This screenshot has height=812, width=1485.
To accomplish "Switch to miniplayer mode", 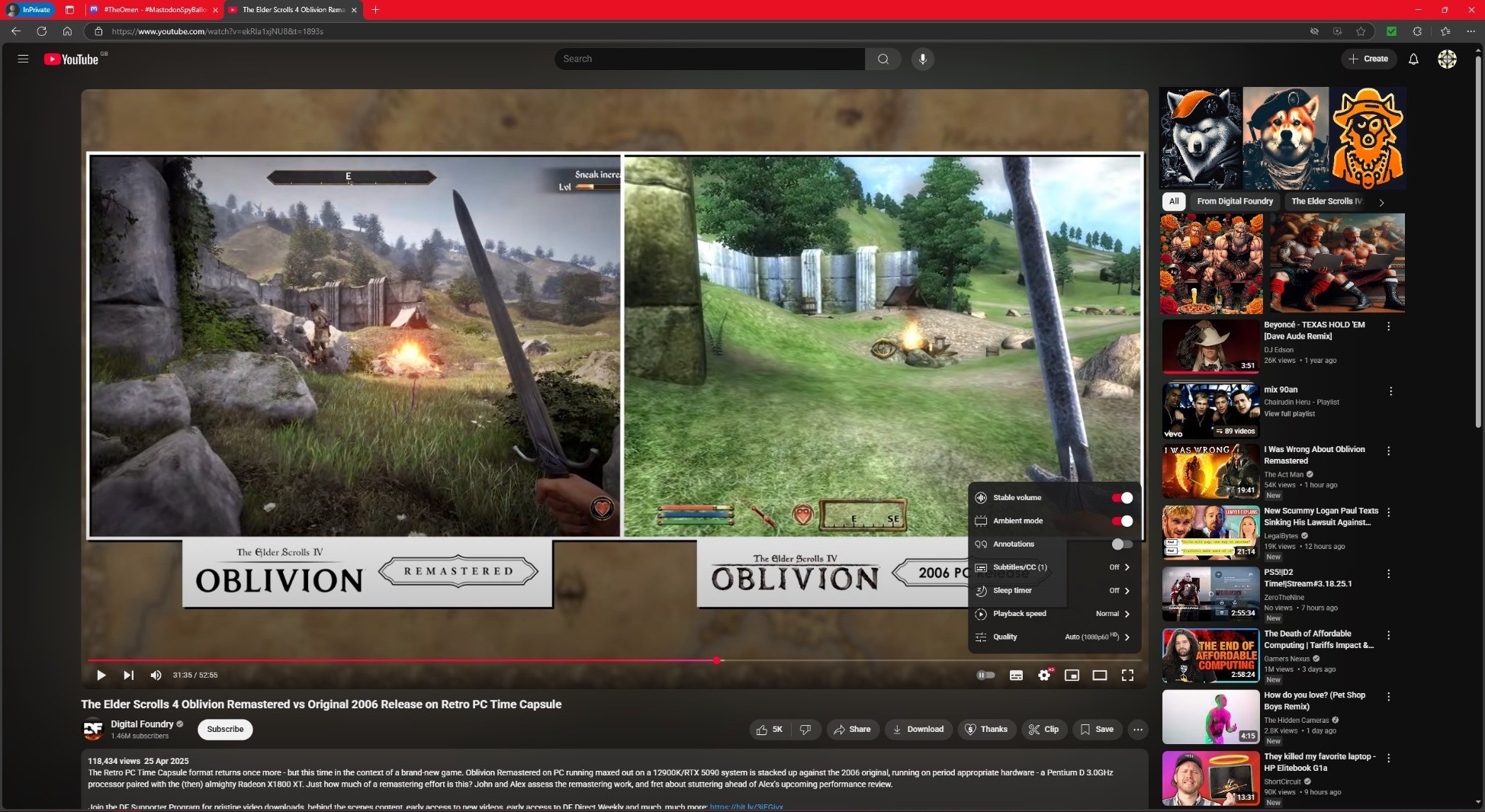I will click(1072, 675).
